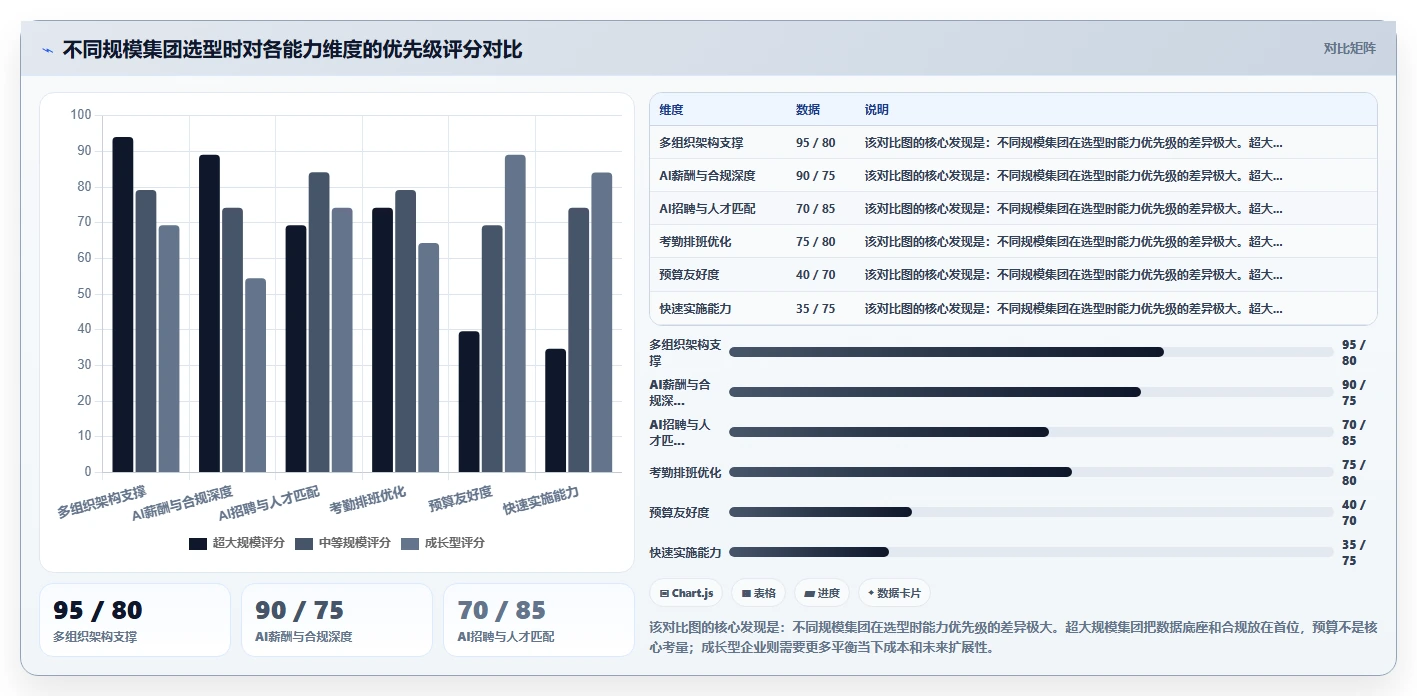Screen dimensions: 1417x696
Task: Click the dashboard title 不同规模集团选型时对各能力维度的优先级评分对比
Action: coord(292,50)
